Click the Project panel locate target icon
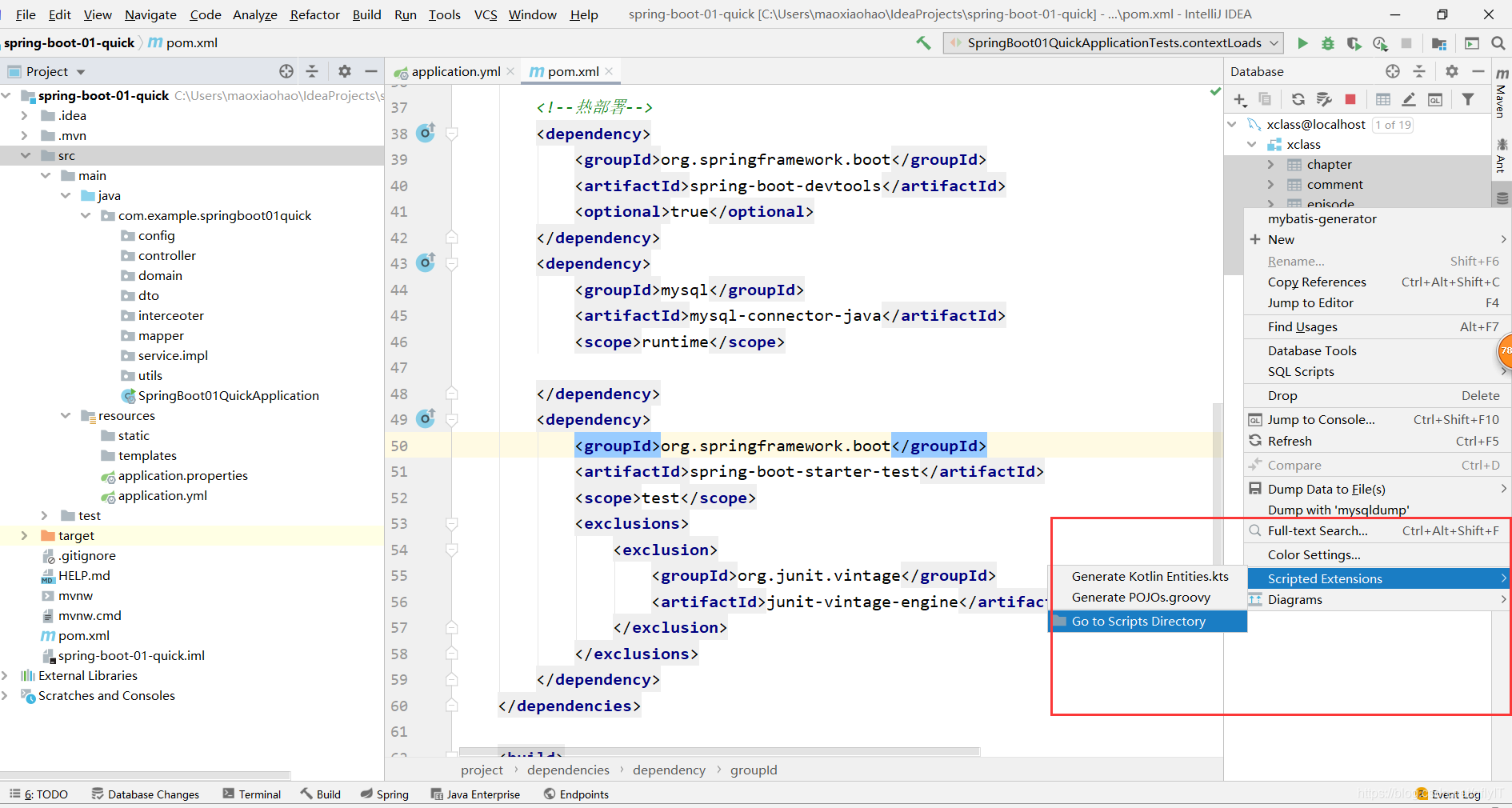The width and height of the screenshot is (1512, 808). tap(286, 71)
